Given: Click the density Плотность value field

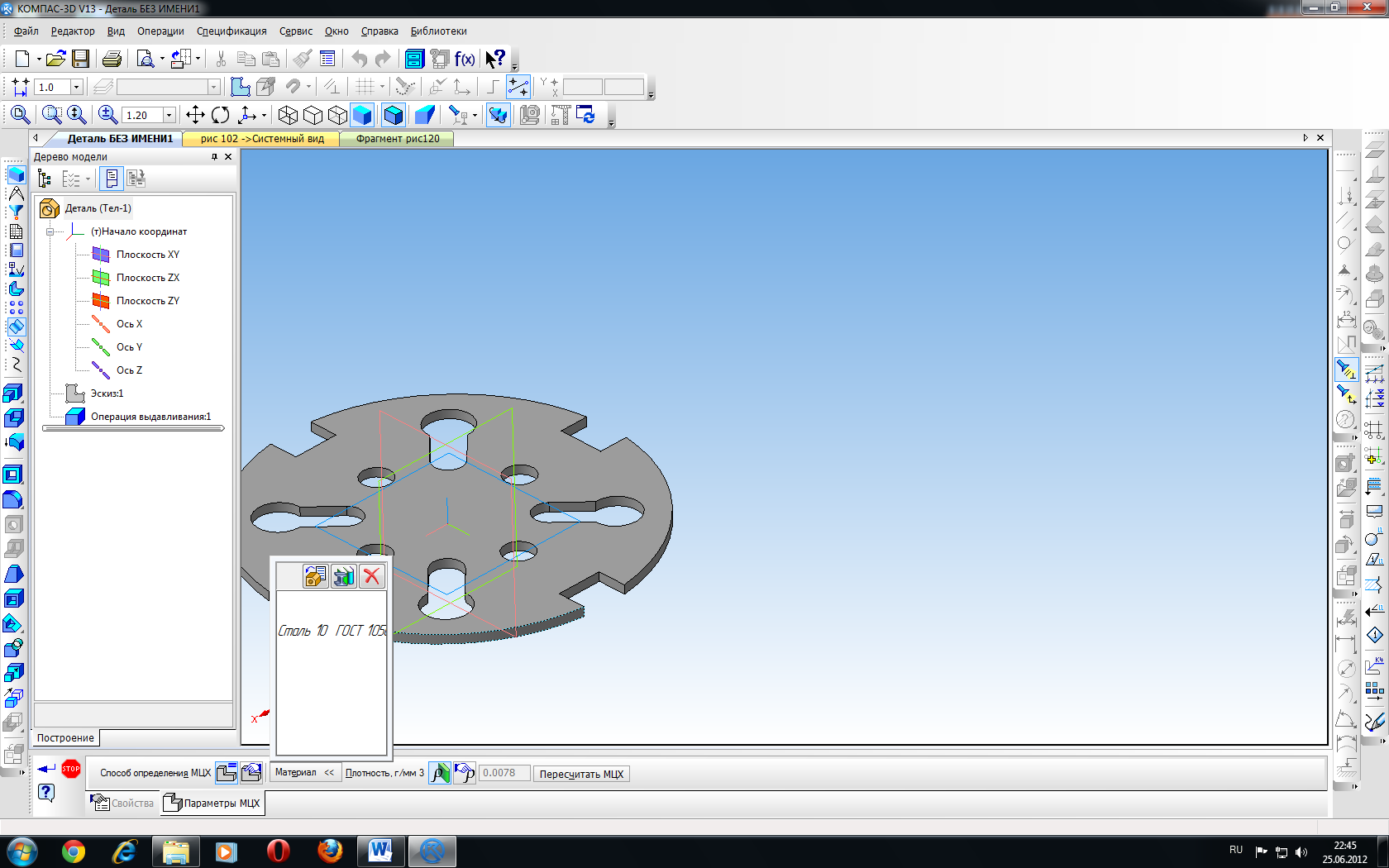Looking at the screenshot, I should click(x=504, y=773).
